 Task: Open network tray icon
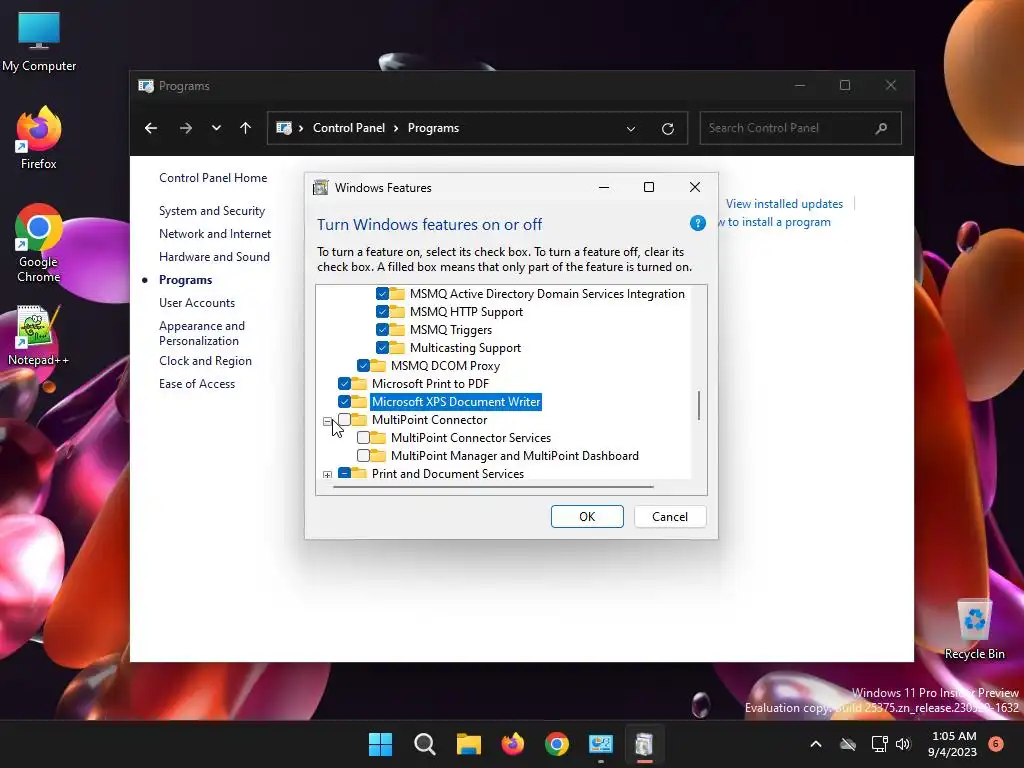click(879, 744)
